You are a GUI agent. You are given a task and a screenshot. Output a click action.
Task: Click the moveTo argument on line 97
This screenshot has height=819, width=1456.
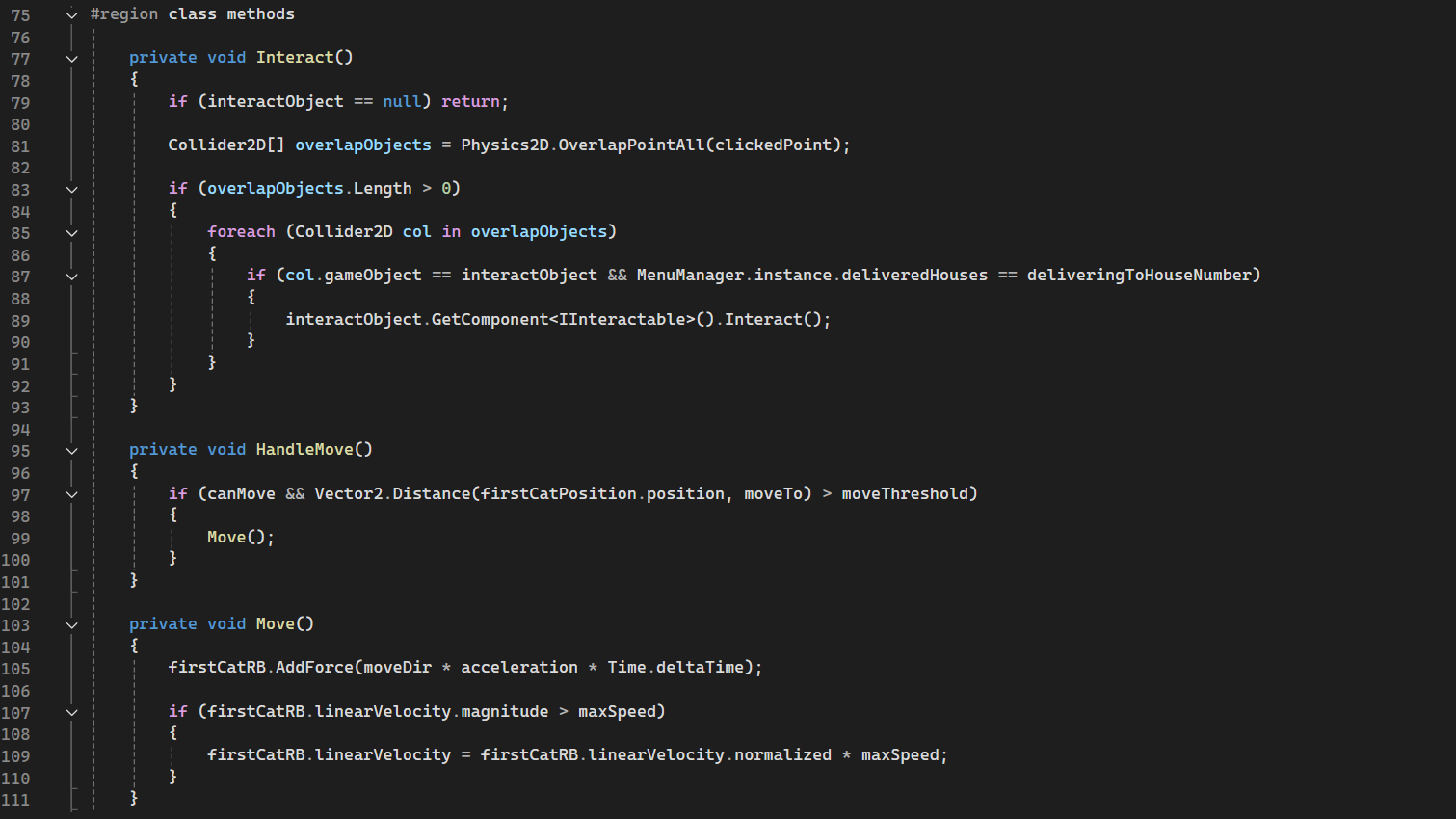click(x=773, y=494)
